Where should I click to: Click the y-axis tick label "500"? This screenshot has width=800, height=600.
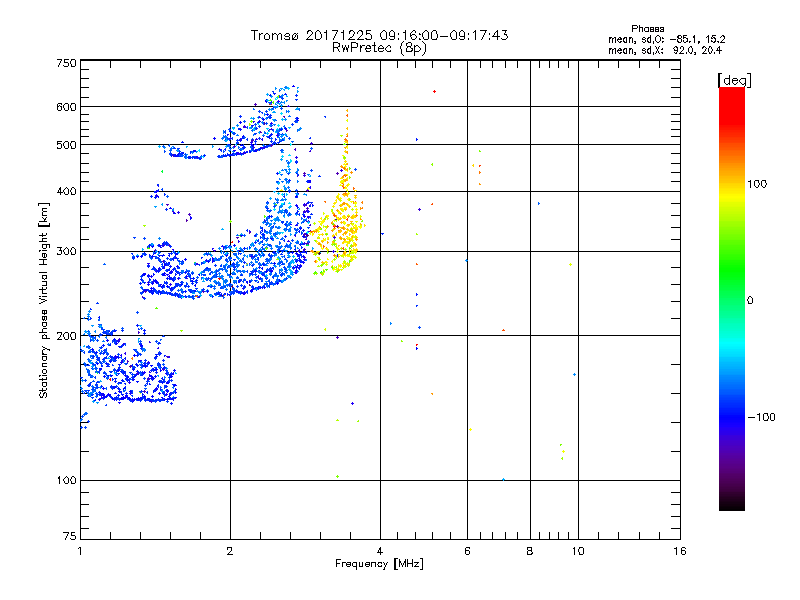tap(66, 145)
